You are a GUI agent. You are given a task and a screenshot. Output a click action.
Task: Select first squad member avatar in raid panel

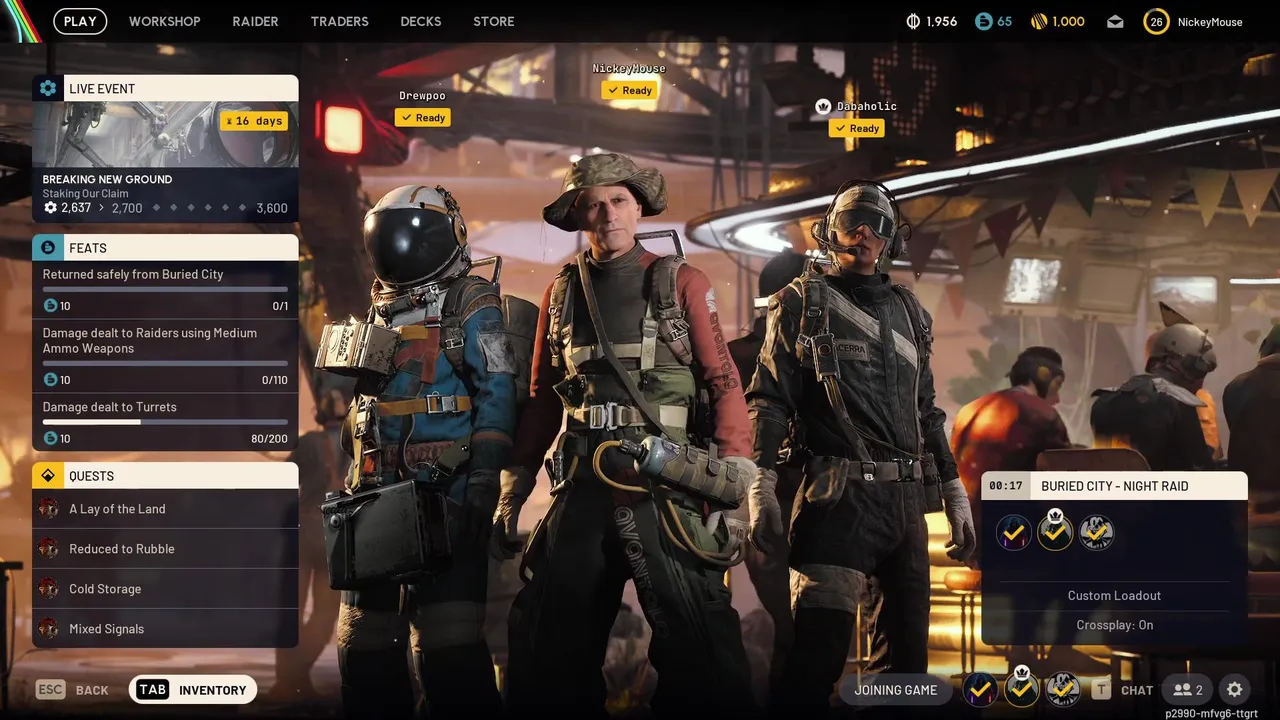(1014, 533)
